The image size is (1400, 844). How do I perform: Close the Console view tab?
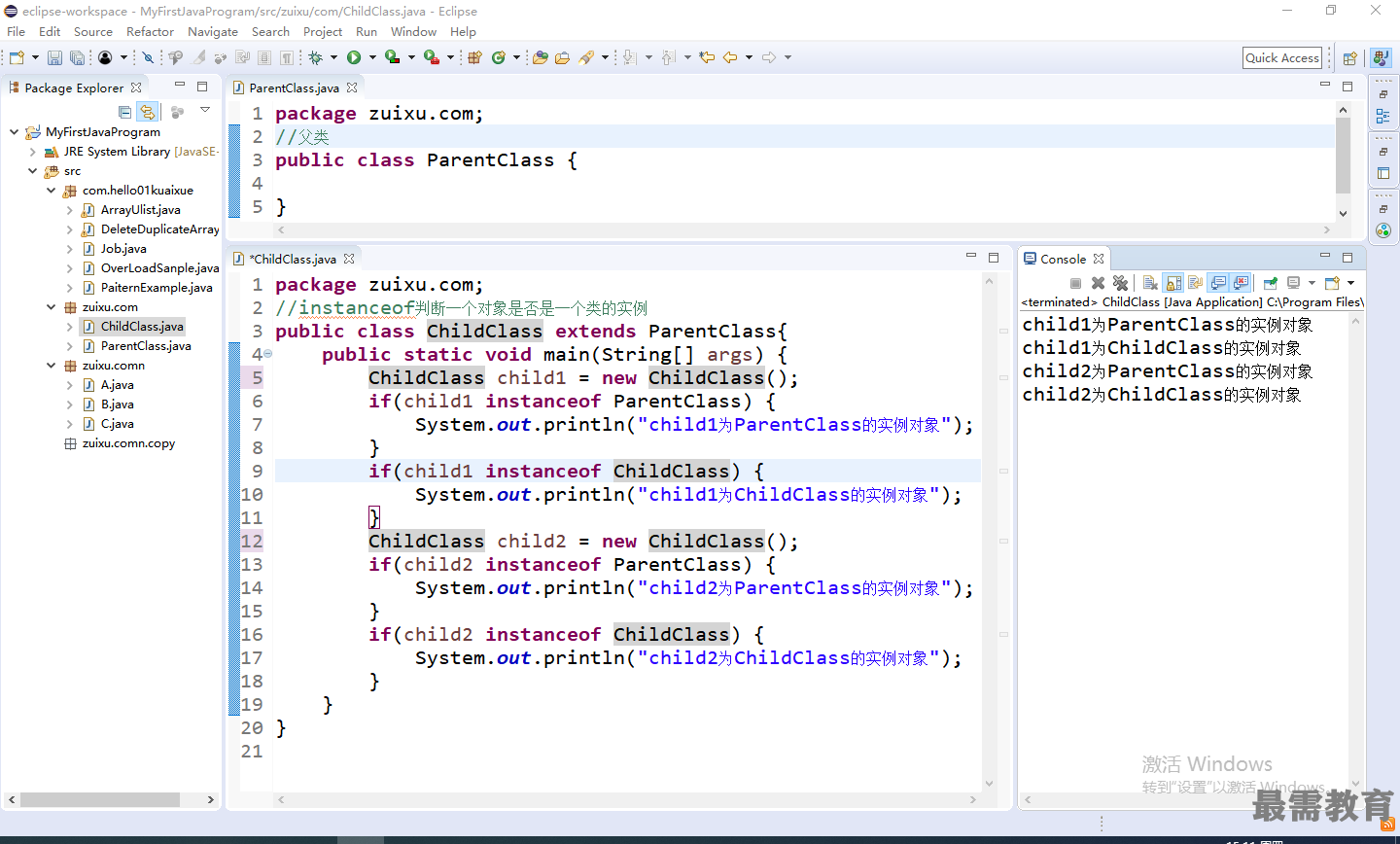[1099, 259]
